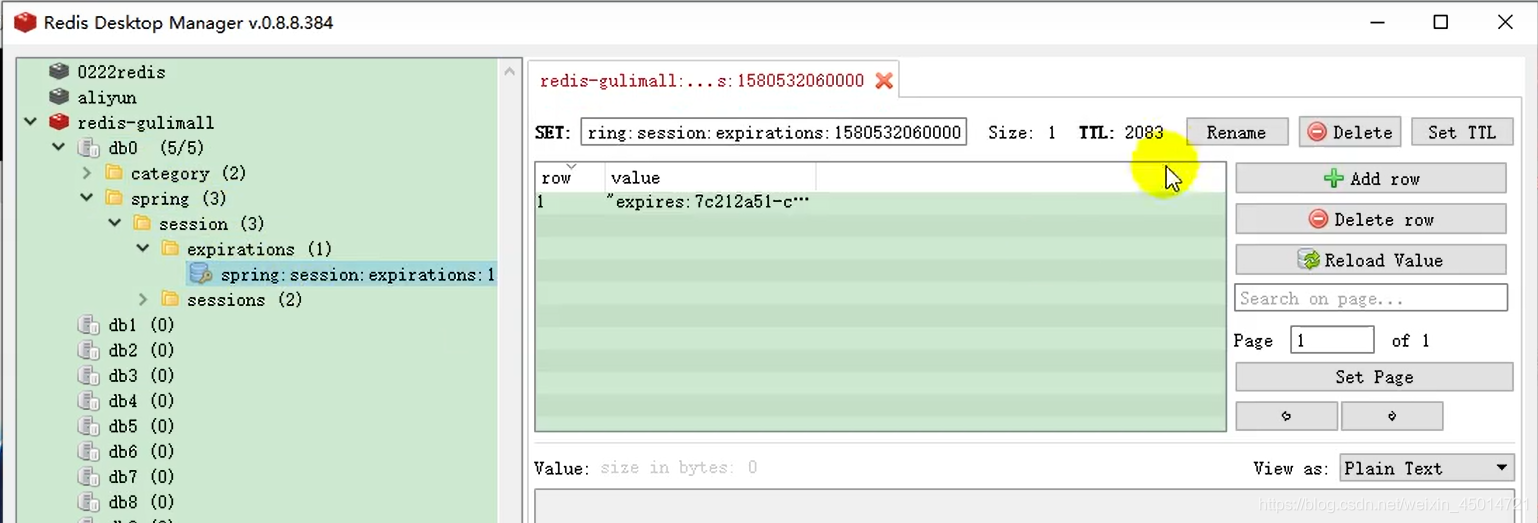Collapse the expirations folder
Image resolution: width=1538 pixels, height=523 pixels.
tap(143, 248)
